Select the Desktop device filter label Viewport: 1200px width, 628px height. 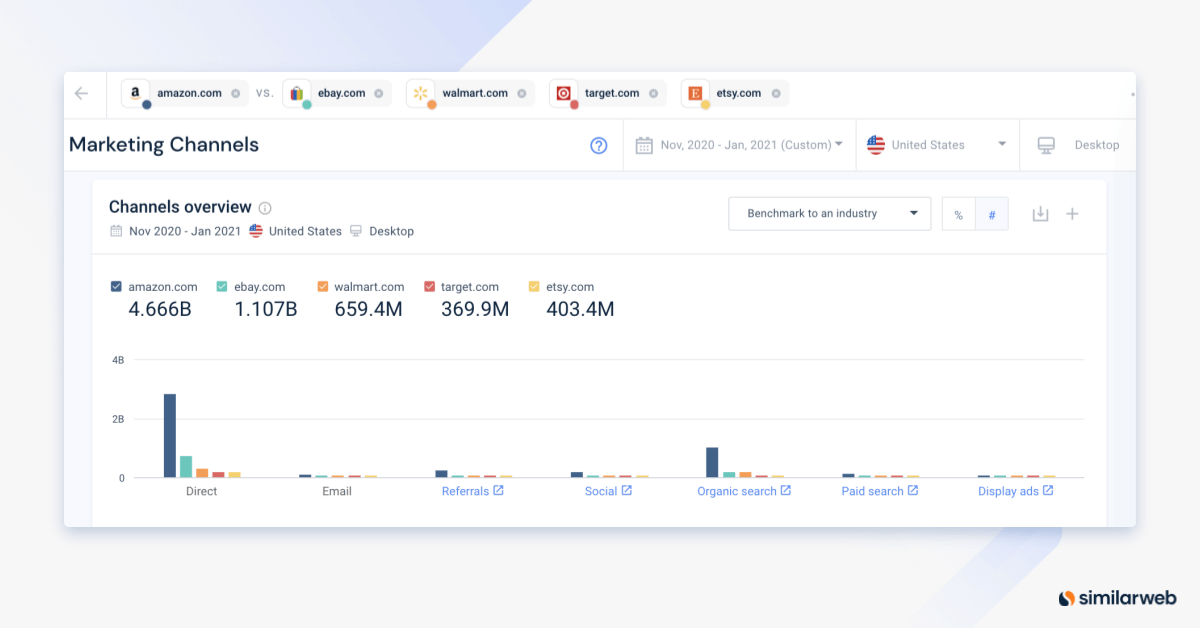(x=1097, y=145)
